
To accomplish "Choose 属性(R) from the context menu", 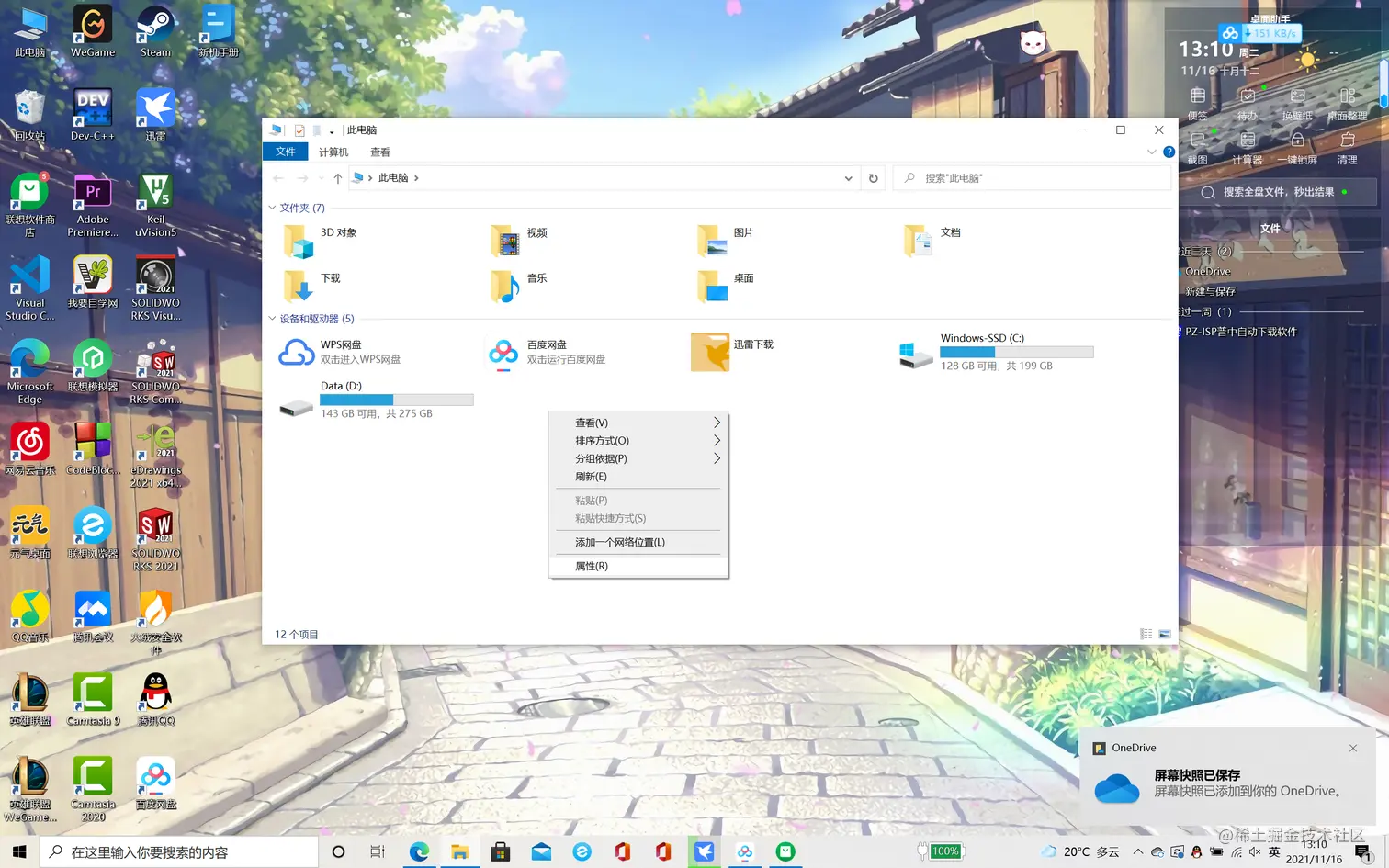I will [x=638, y=566].
